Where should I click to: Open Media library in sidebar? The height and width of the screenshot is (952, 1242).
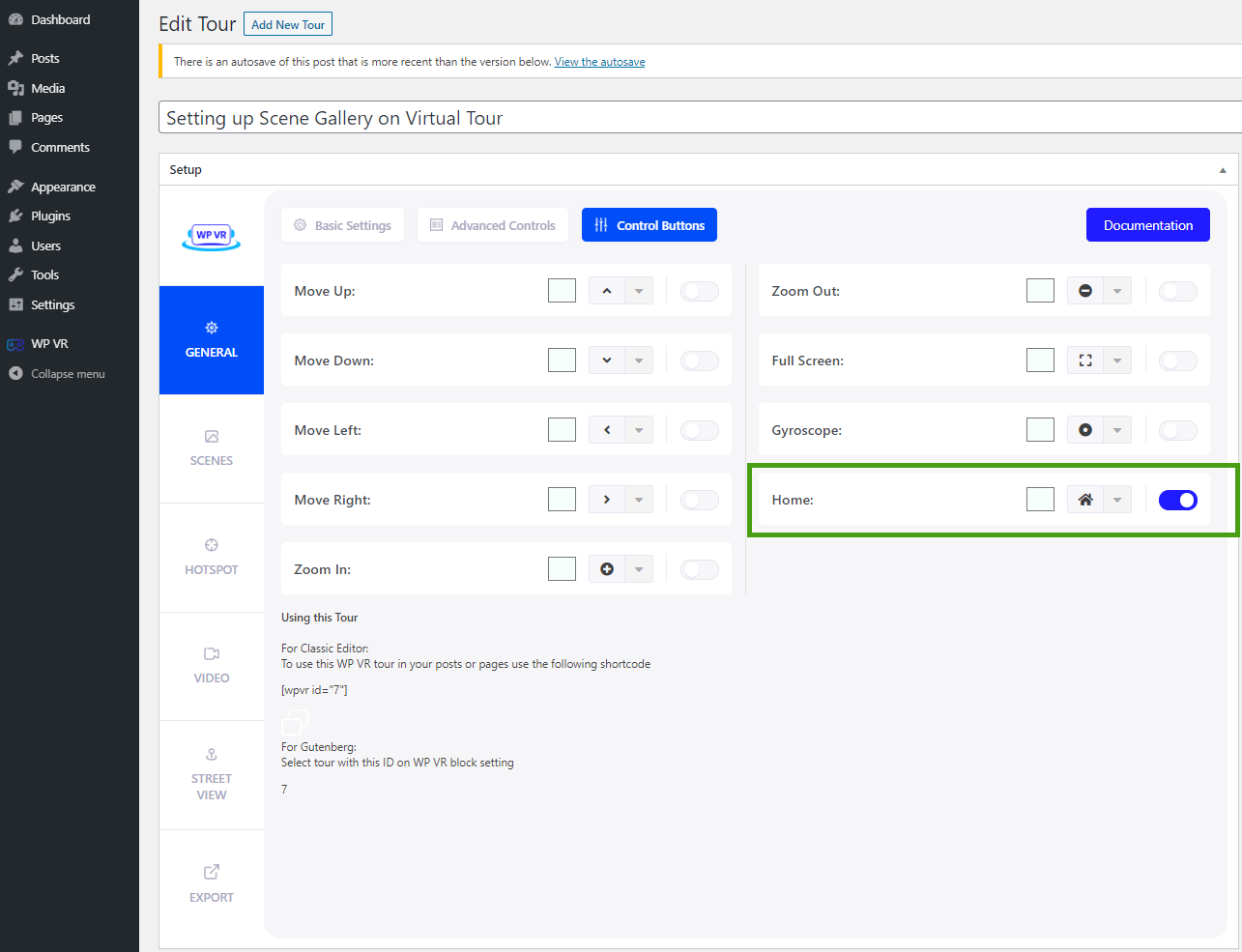coord(47,88)
